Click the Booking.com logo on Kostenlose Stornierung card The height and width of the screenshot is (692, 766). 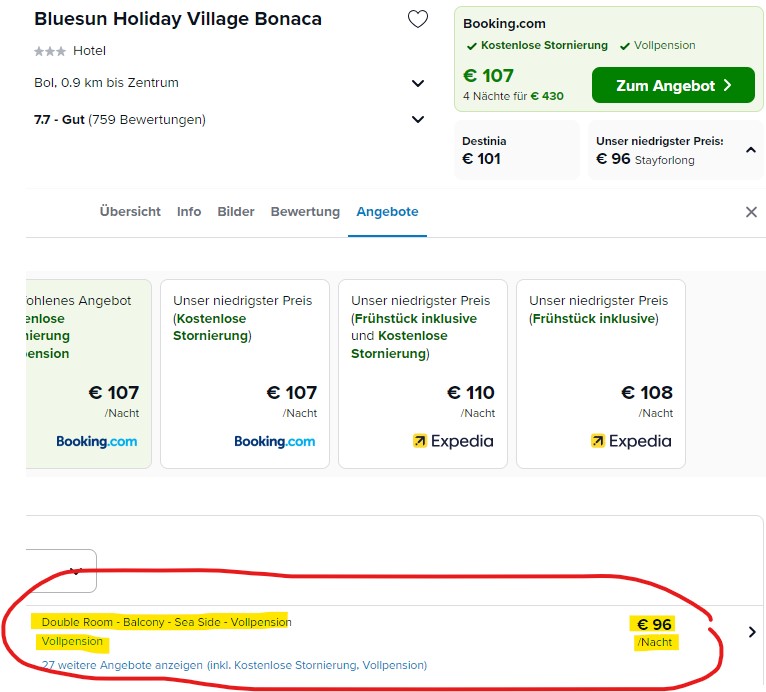(275, 441)
